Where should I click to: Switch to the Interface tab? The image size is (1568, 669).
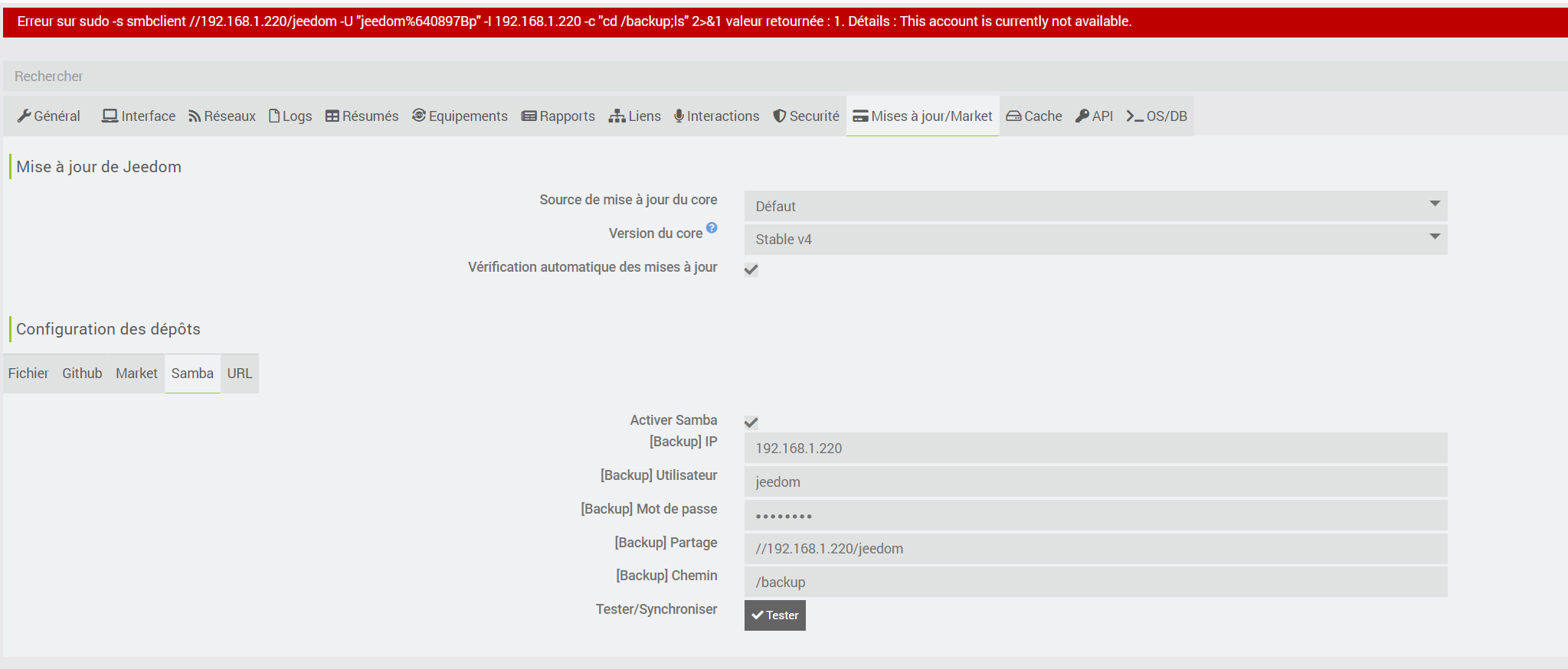tap(139, 116)
